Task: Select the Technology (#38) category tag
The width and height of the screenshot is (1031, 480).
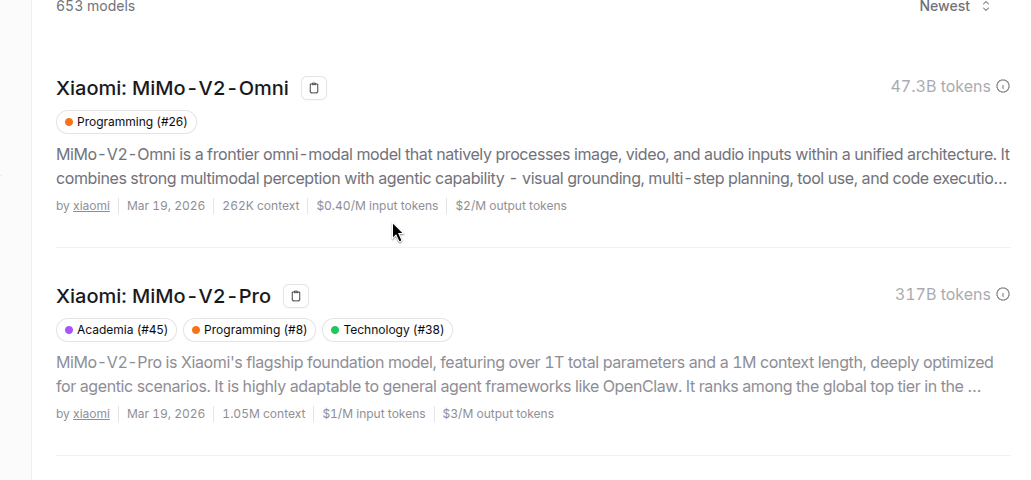Action: [387, 329]
